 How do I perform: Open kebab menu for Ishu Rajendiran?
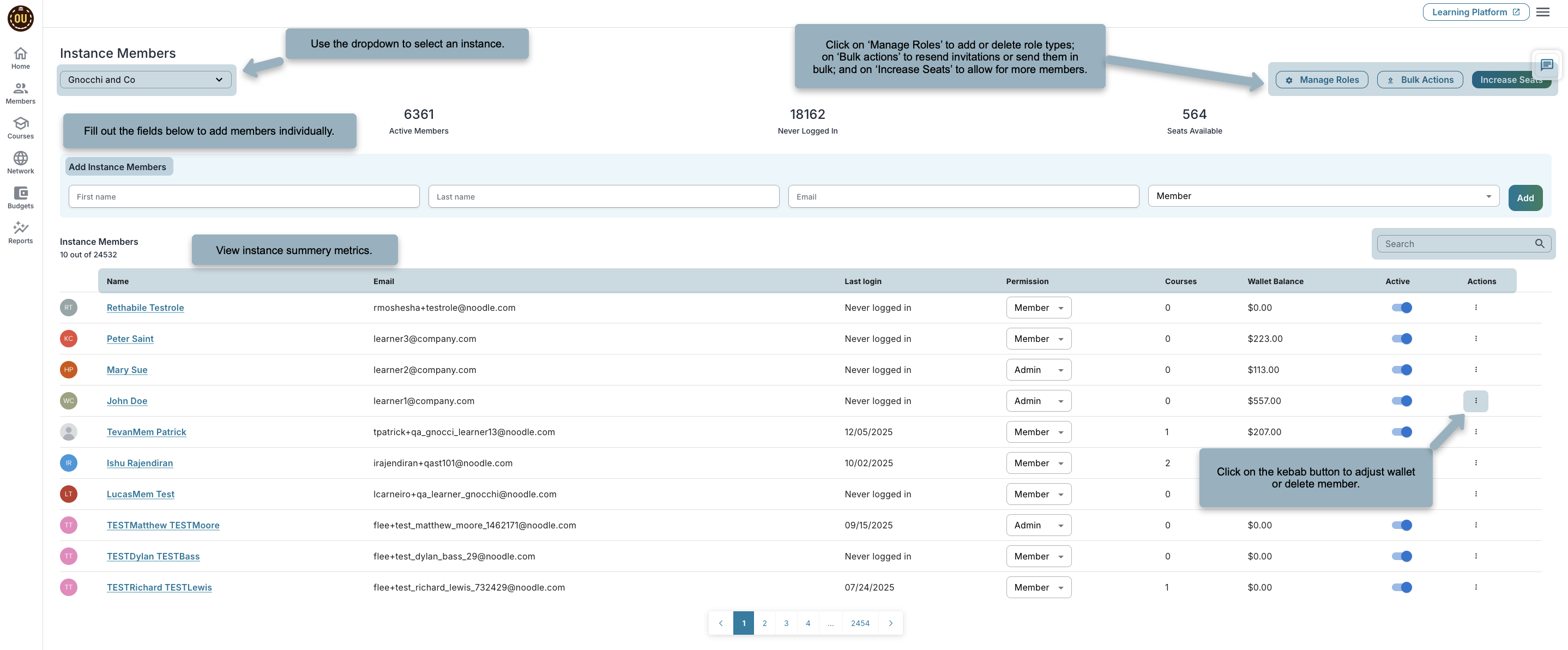tap(1475, 462)
